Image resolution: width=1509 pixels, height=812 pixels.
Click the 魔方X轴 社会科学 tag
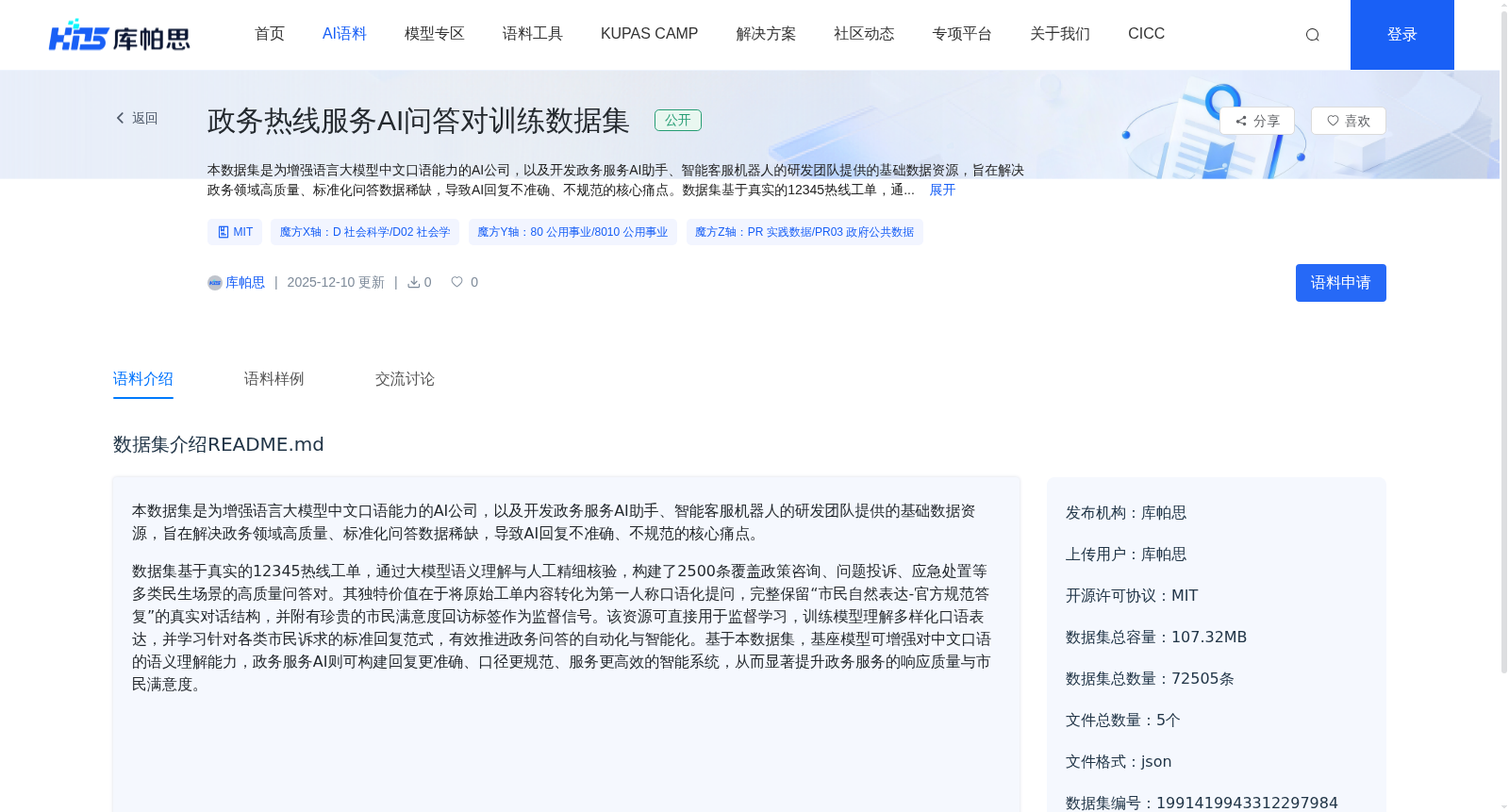pos(365,232)
